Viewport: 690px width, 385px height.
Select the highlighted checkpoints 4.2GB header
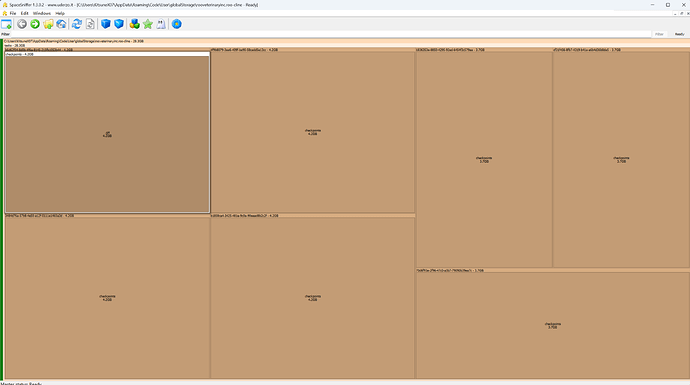pyautogui.click(x=107, y=54)
